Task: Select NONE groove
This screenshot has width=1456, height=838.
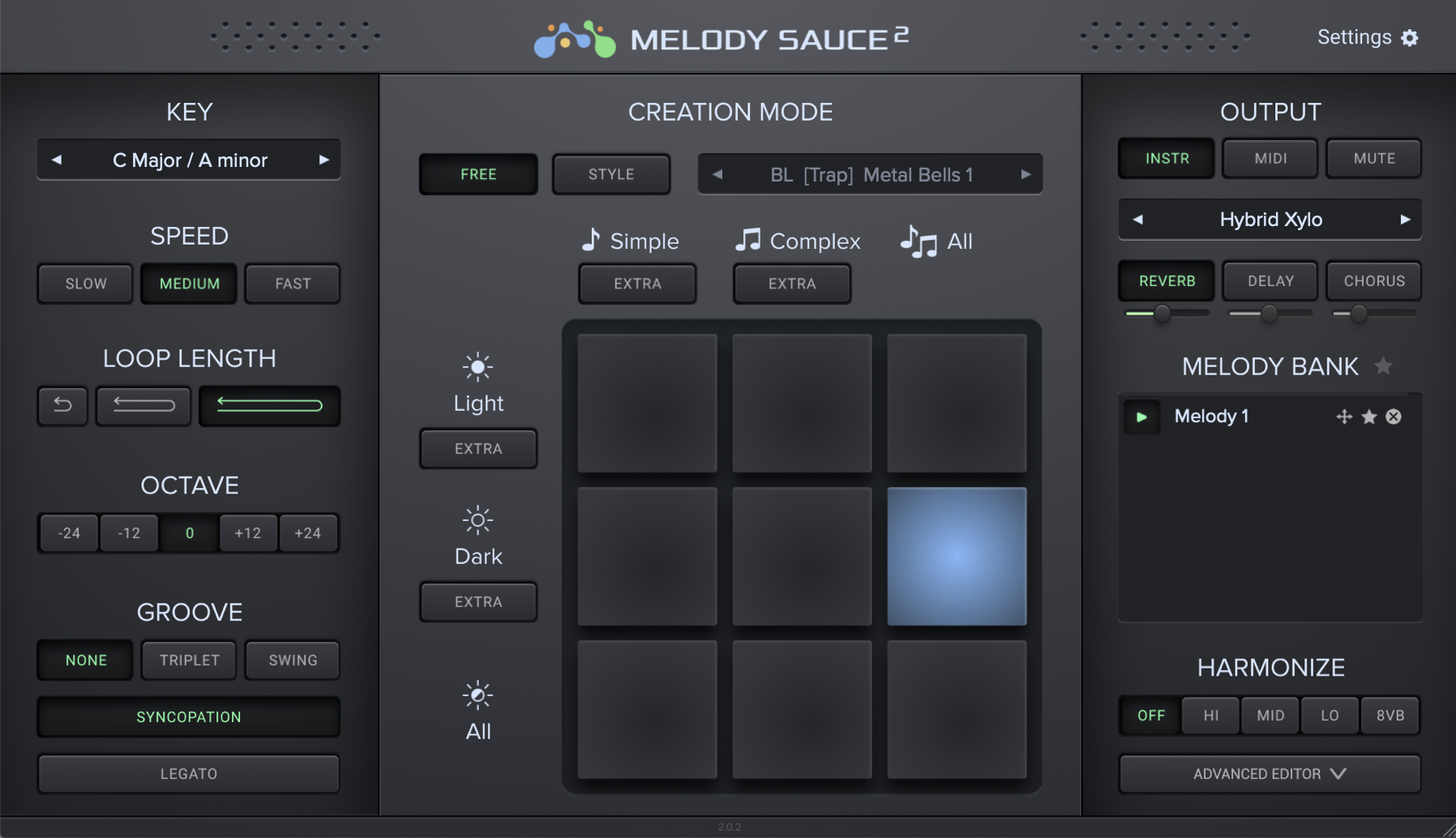Action: click(86, 661)
